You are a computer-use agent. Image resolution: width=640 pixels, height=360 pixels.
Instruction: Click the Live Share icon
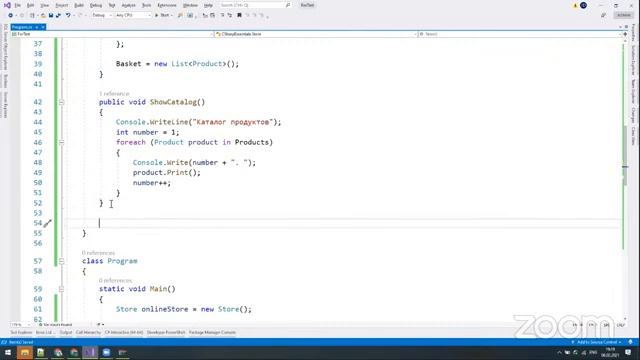[603, 15]
